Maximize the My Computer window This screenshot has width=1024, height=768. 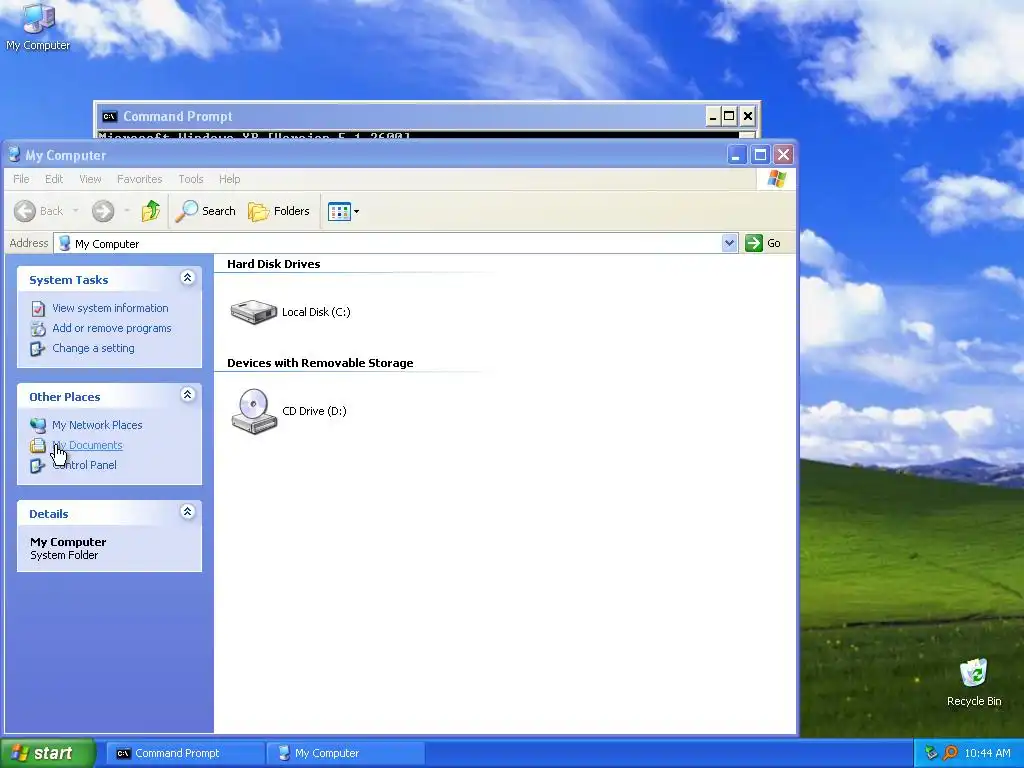click(x=760, y=155)
